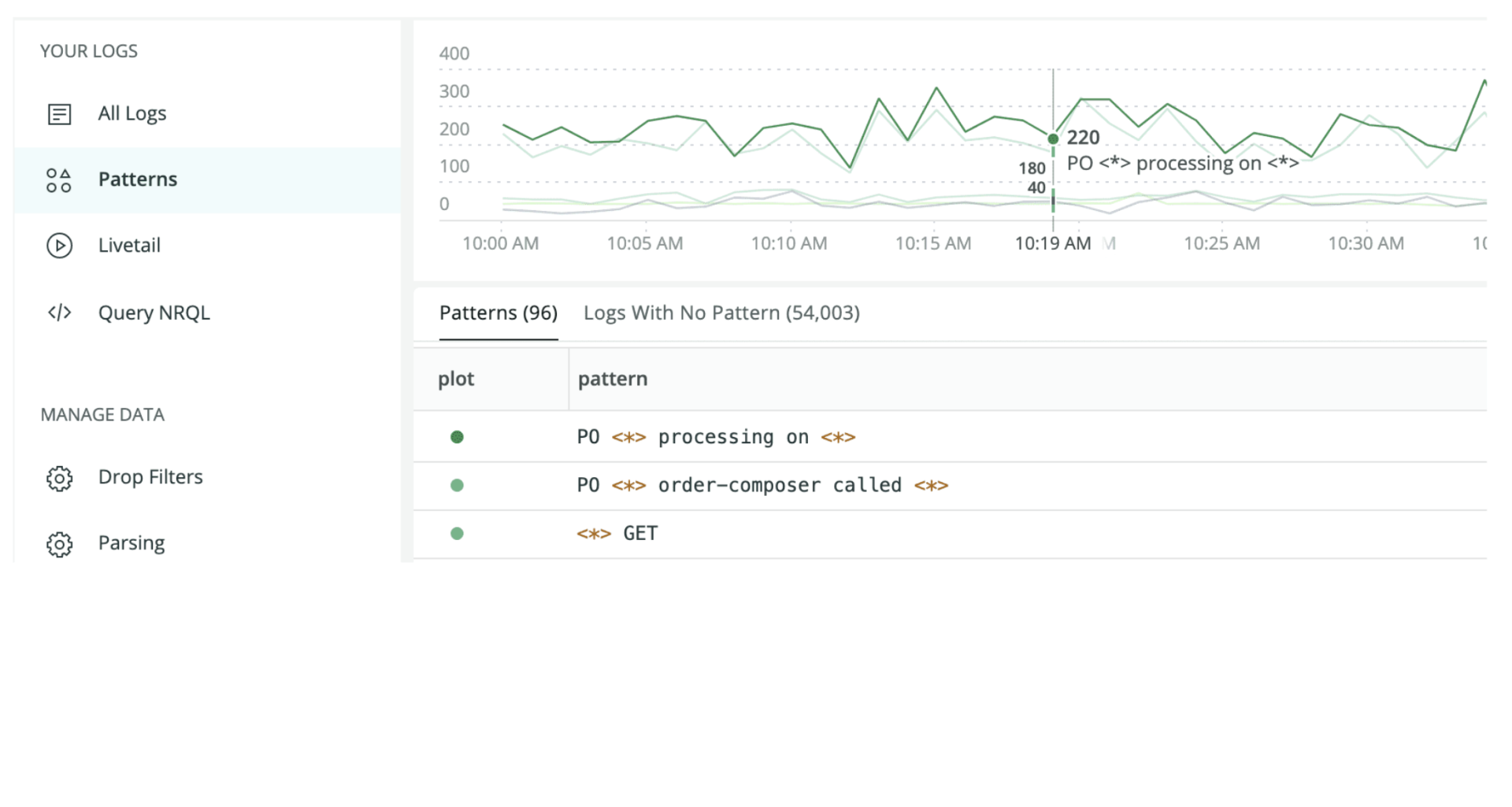This screenshot has height=807, width=1512.
Task: Open Drop Filters settings
Action: 150,477
